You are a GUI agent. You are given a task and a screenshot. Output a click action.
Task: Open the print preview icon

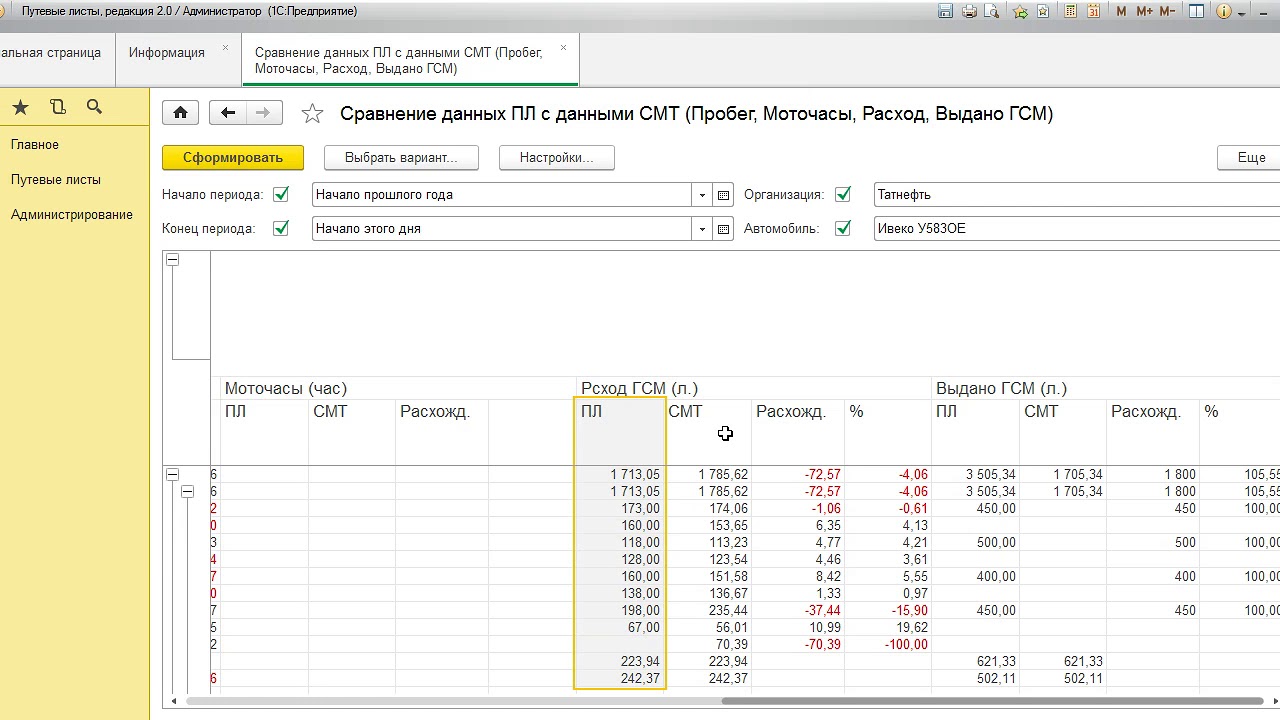pos(992,12)
